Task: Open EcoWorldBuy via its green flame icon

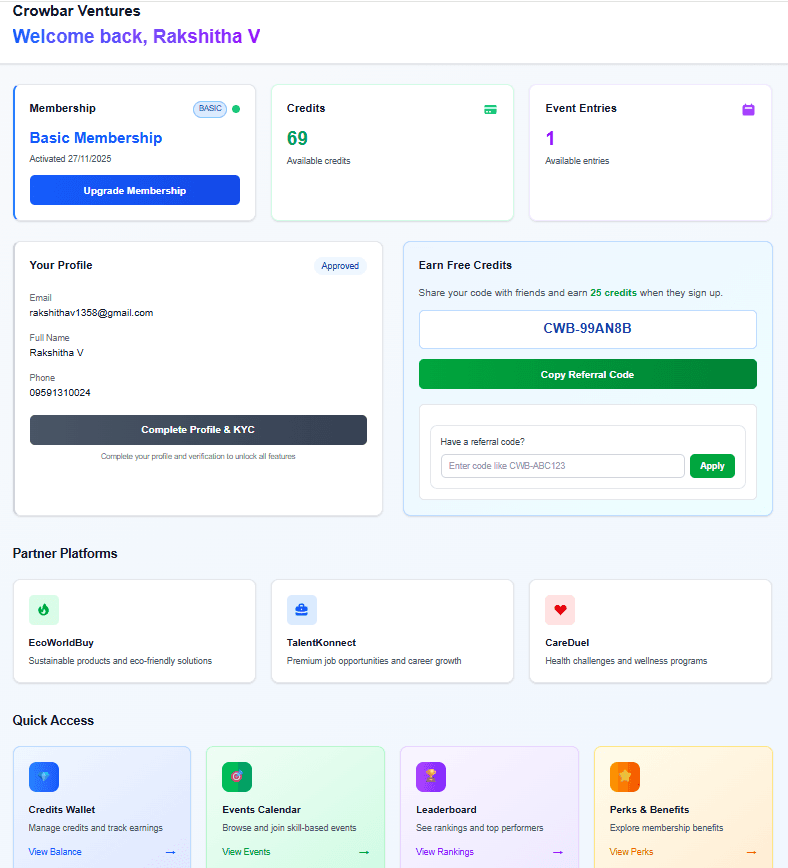Action: coord(44,609)
